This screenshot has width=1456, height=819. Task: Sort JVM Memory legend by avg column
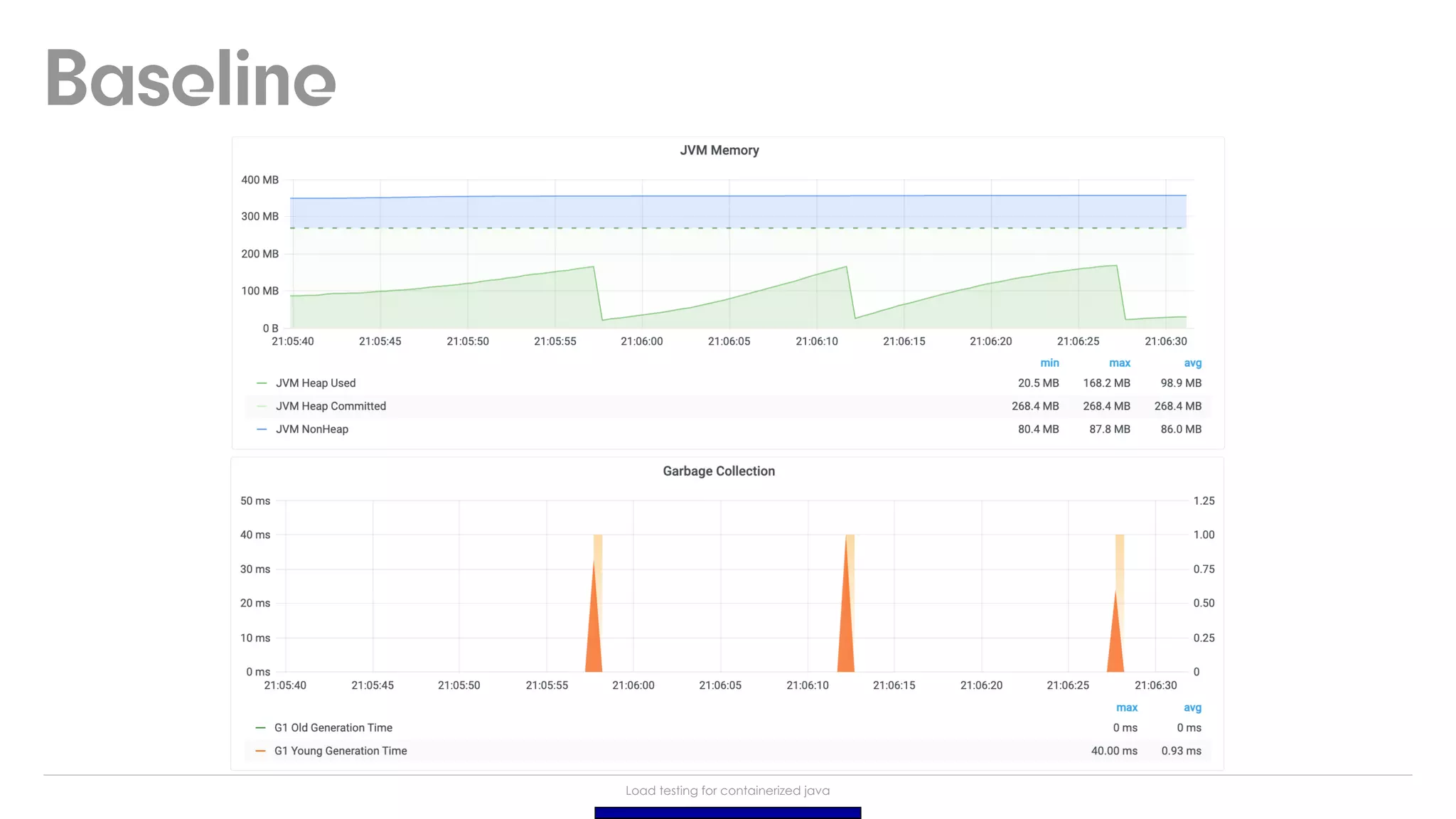pyautogui.click(x=1192, y=363)
